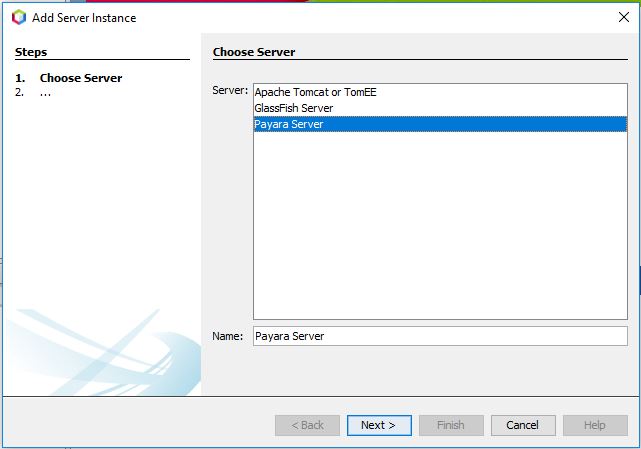641x449 pixels.
Task: Click the greyed-out Finish button
Action: [451, 425]
